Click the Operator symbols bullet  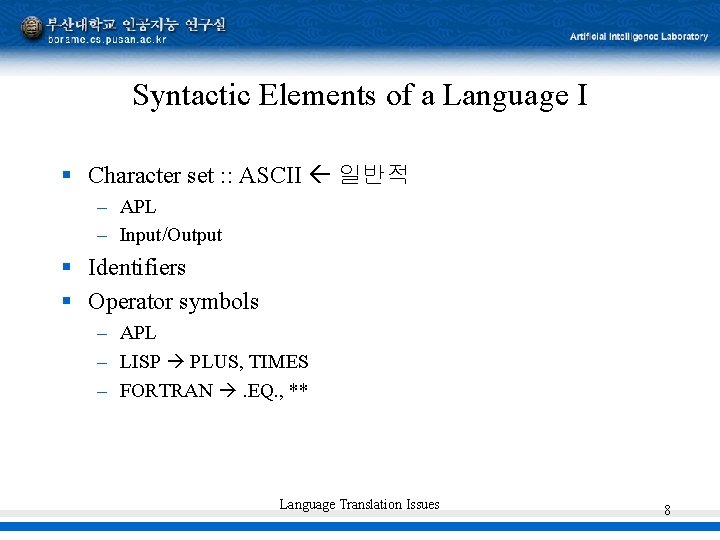173,303
